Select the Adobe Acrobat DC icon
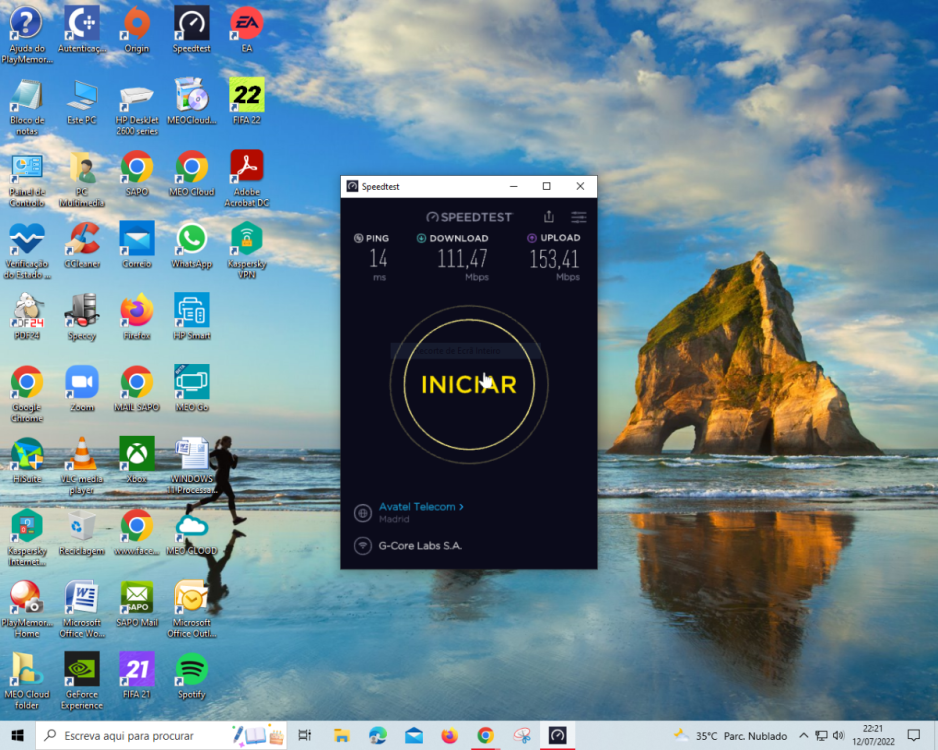 (246, 178)
